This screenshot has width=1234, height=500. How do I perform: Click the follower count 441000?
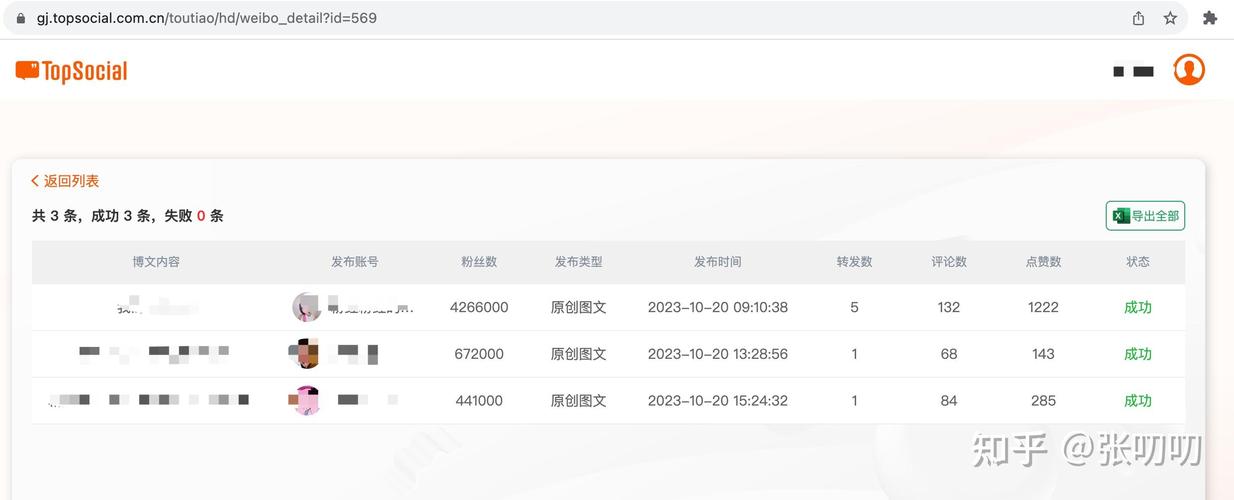pos(479,401)
